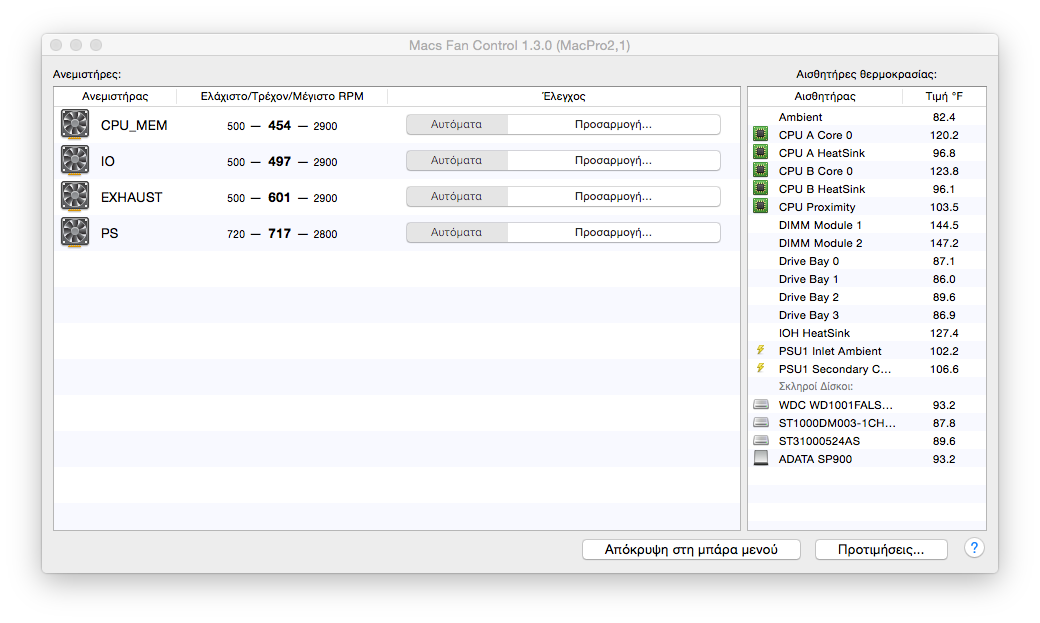Click the 147.2 temperature value
Viewport: 1040px width, 623px height.
coord(944,243)
